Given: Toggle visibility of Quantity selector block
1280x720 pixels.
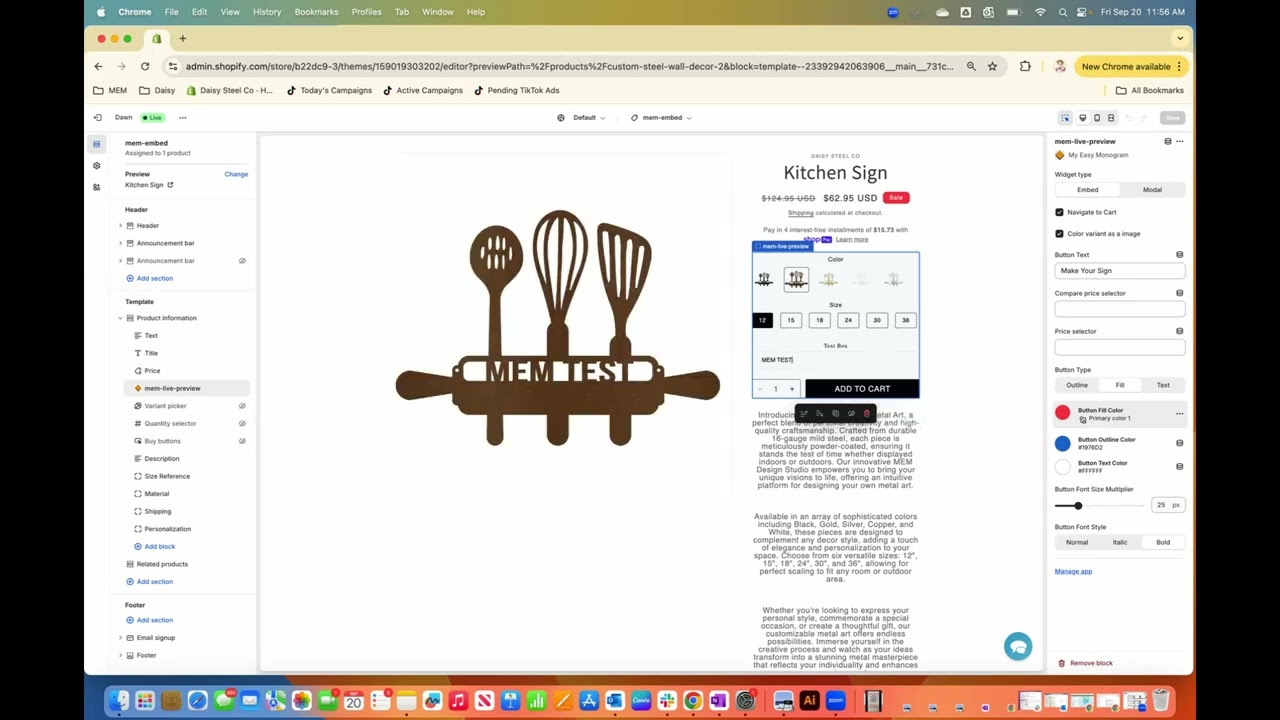Looking at the screenshot, I should [242, 423].
